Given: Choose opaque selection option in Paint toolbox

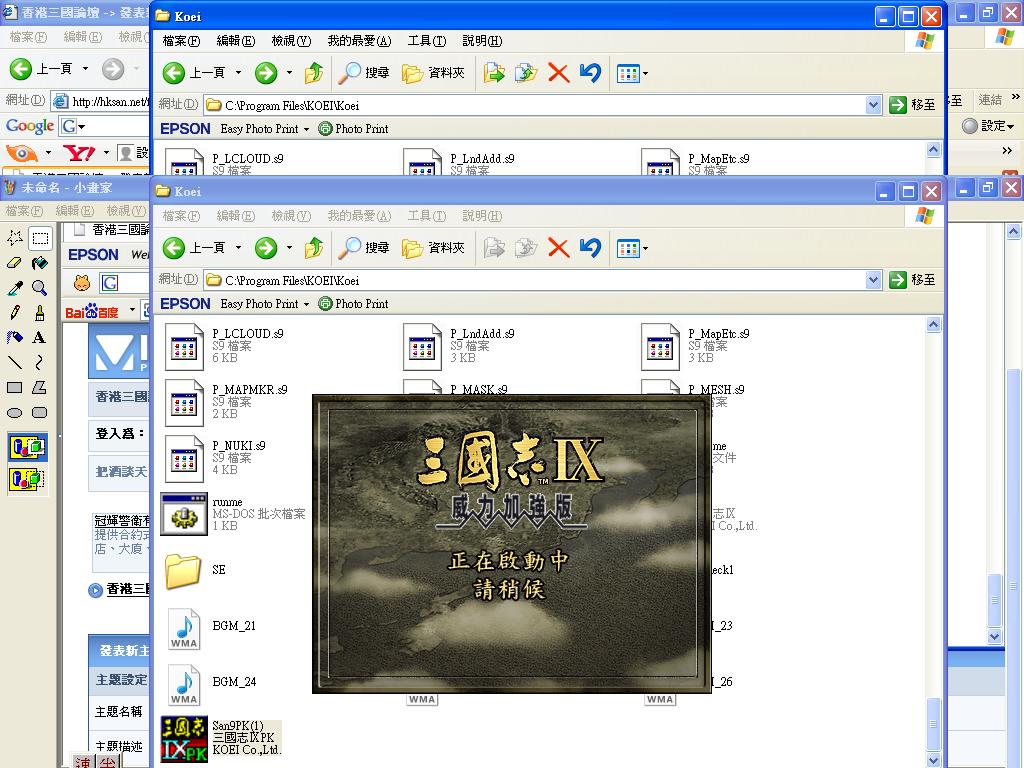Looking at the screenshot, I should click(x=27, y=447).
